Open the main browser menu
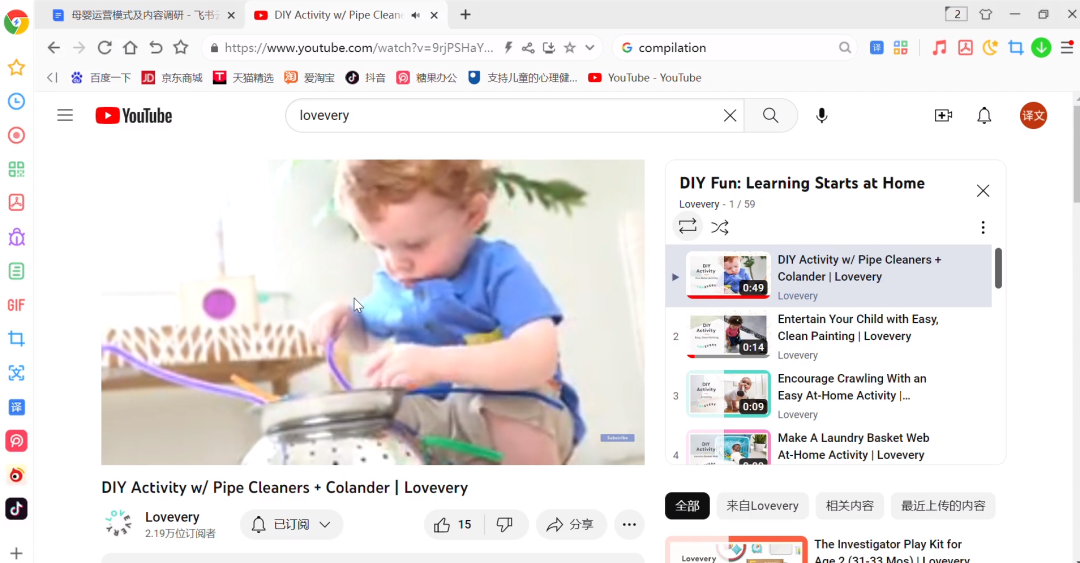 tap(1066, 48)
